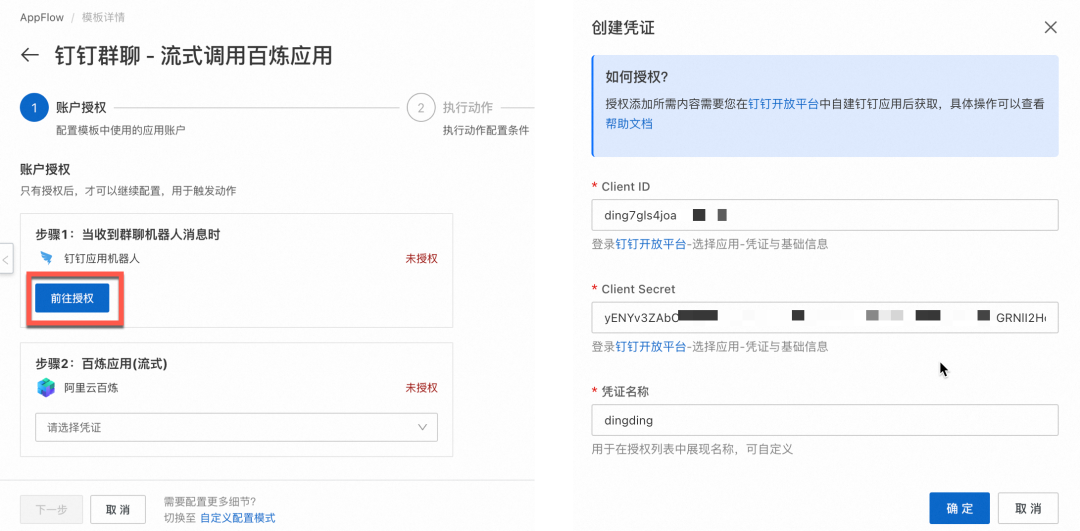
Task: Close the 创建凭证 dialog with the X icon
Action: click(1050, 27)
